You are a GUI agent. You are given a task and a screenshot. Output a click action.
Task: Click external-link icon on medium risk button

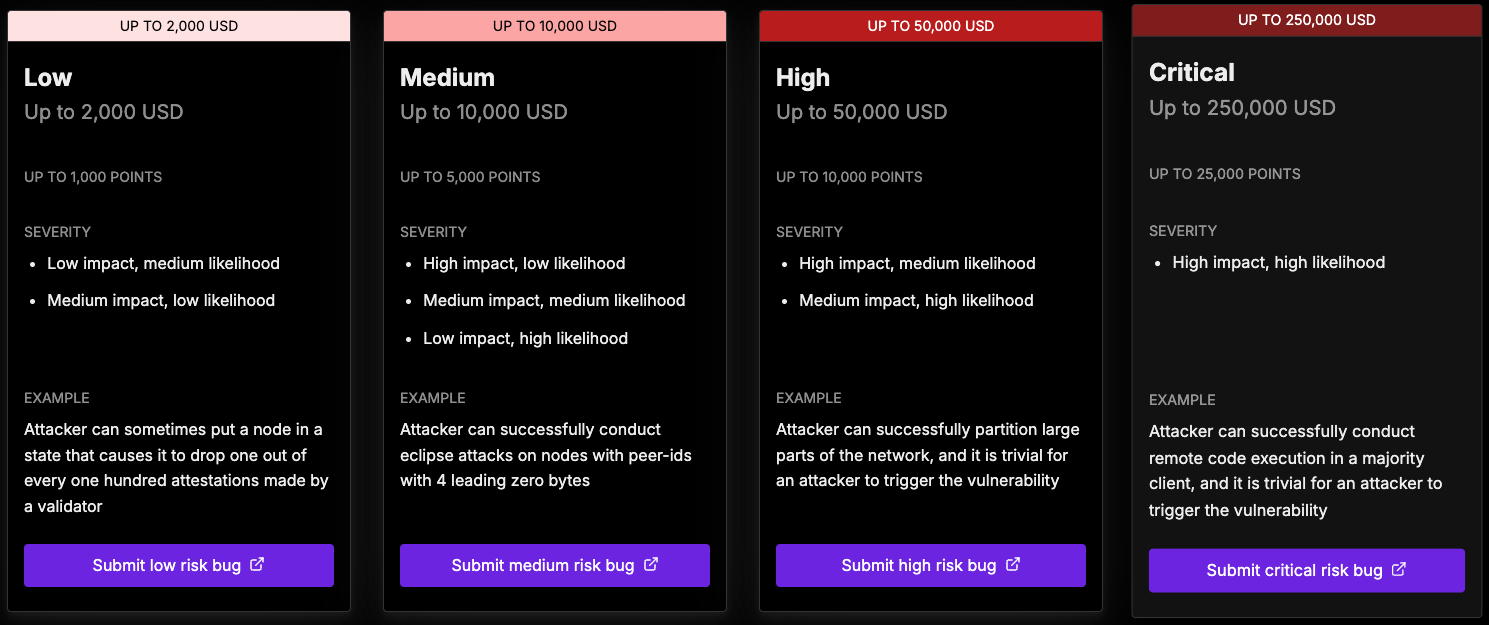click(x=651, y=565)
